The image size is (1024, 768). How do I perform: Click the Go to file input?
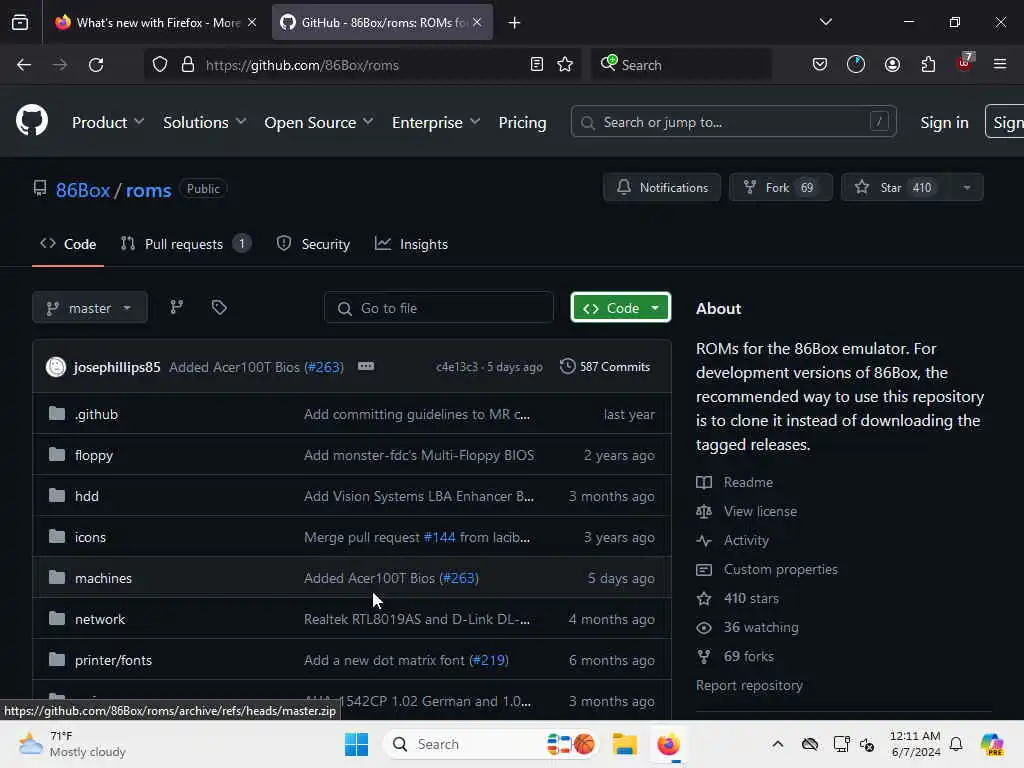point(439,308)
